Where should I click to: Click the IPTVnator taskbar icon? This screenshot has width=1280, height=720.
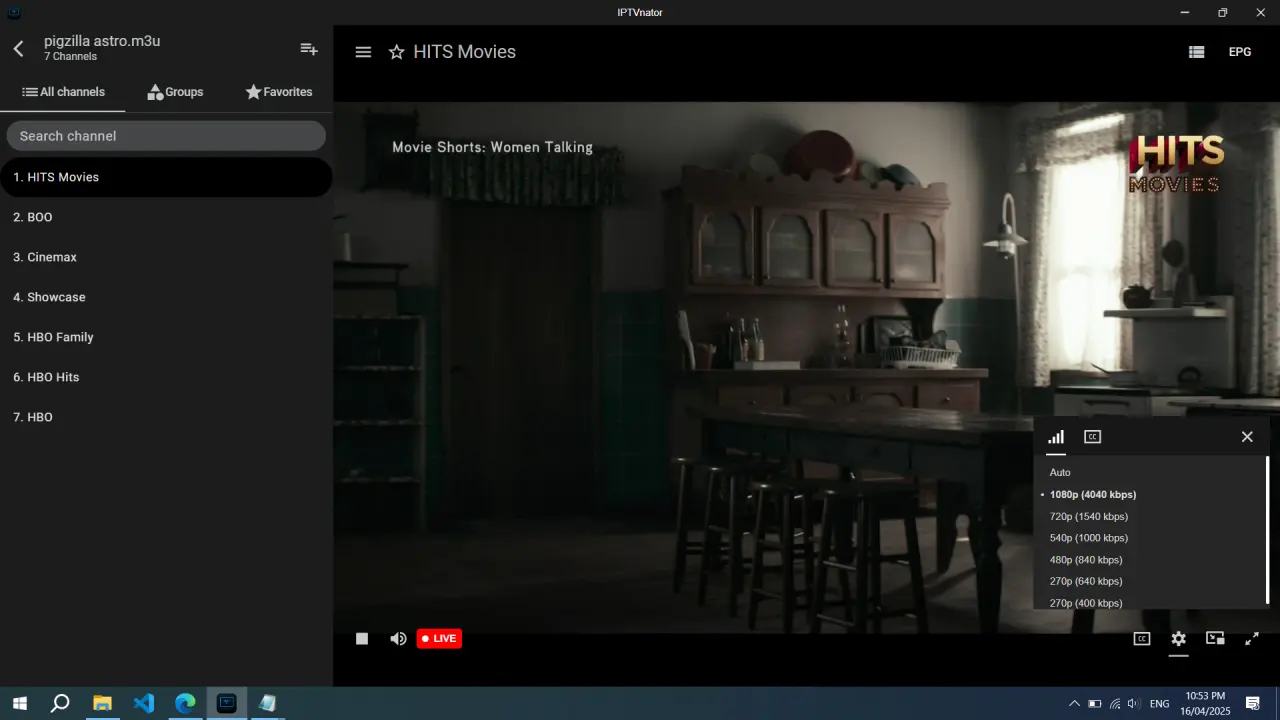(227, 703)
